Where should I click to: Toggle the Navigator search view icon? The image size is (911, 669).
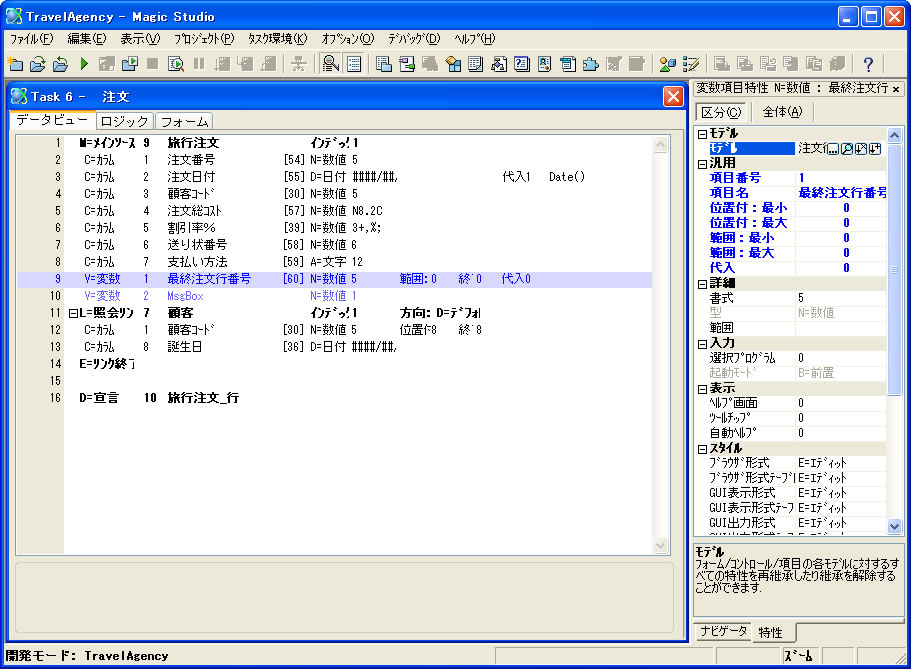click(331, 63)
